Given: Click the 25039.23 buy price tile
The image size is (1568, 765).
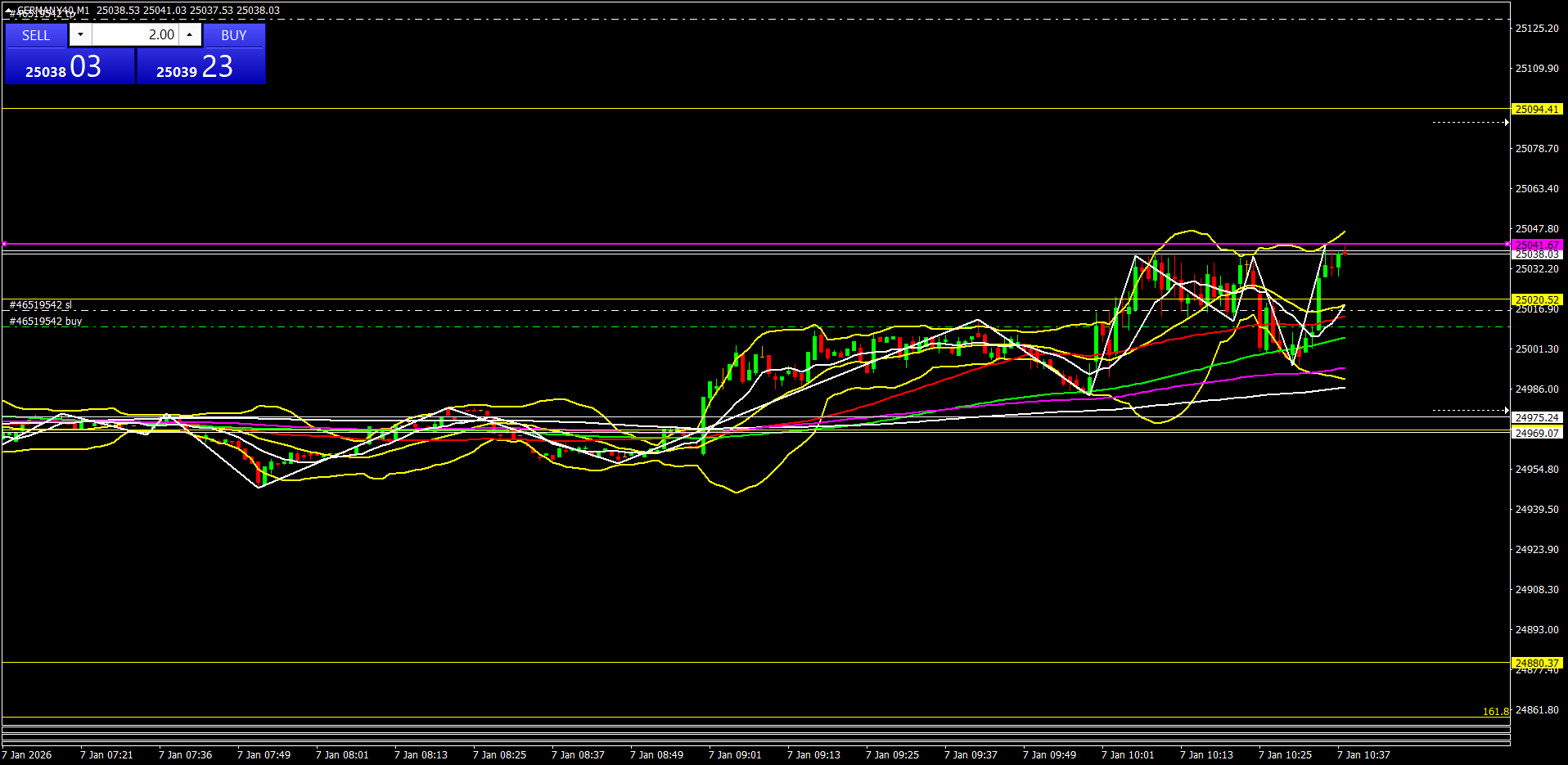Looking at the screenshot, I should point(201,66).
